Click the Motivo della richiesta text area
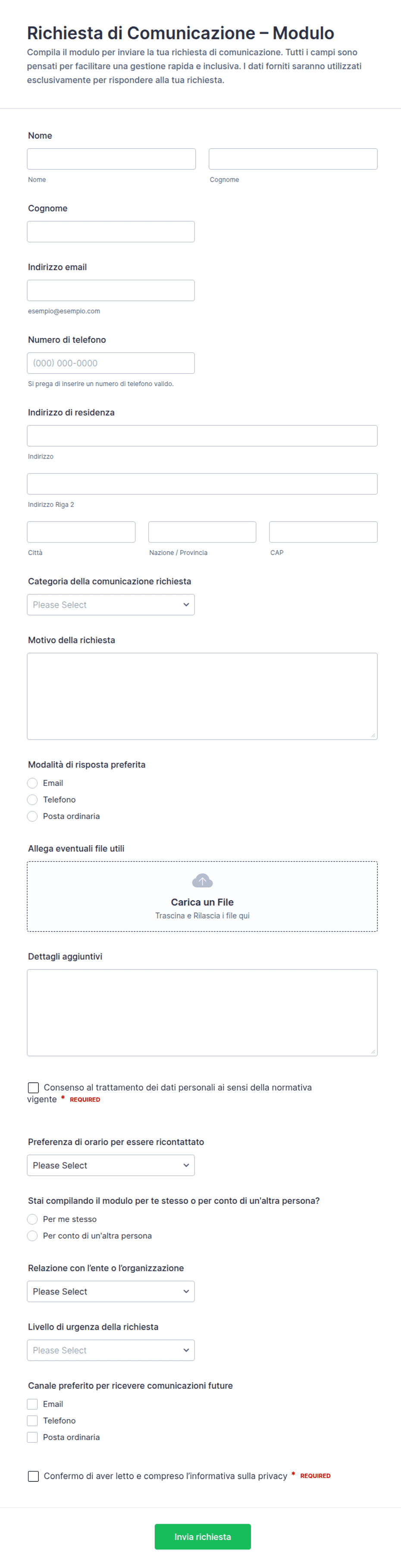Image resolution: width=401 pixels, height=1568 pixels. click(202, 697)
